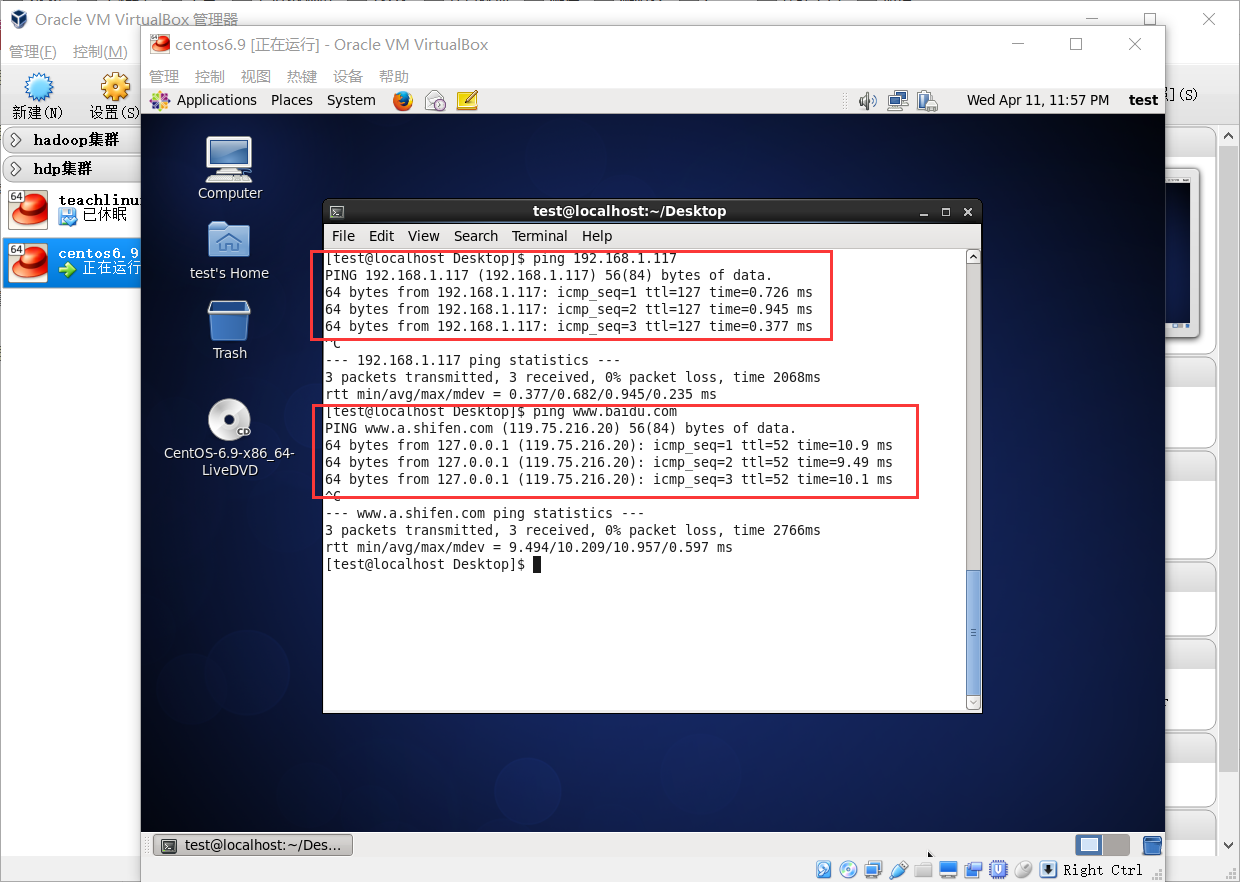Screen dimensions: 1240x882
Task: Click the terminal command prompt cursor line
Action: click(x=433, y=564)
